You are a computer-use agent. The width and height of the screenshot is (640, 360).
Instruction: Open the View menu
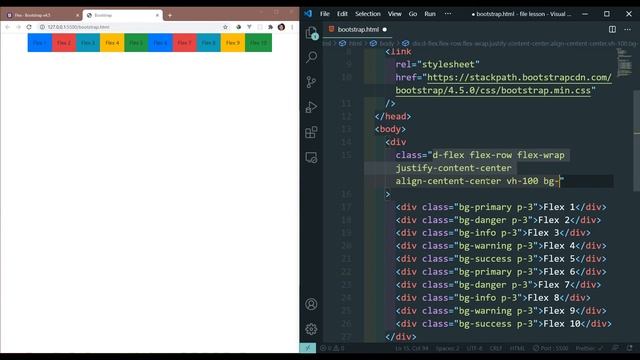394,14
